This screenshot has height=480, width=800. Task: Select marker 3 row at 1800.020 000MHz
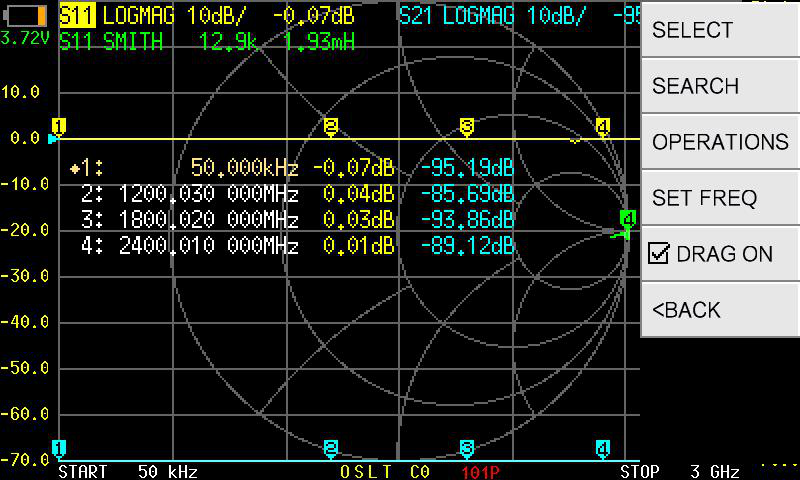[297, 220]
